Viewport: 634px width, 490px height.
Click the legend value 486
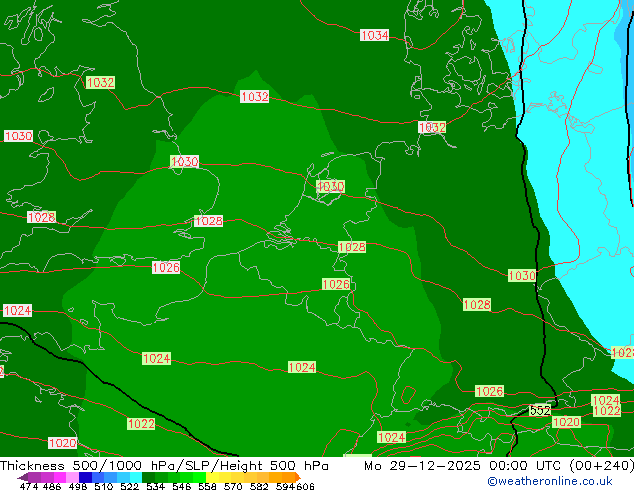(x=52, y=486)
